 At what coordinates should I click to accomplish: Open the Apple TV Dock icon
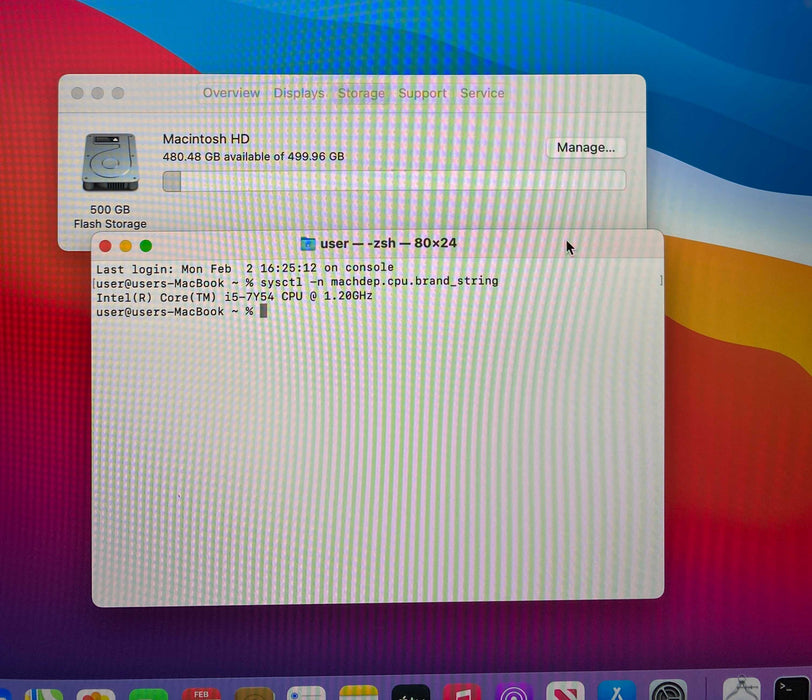[411, 692]
